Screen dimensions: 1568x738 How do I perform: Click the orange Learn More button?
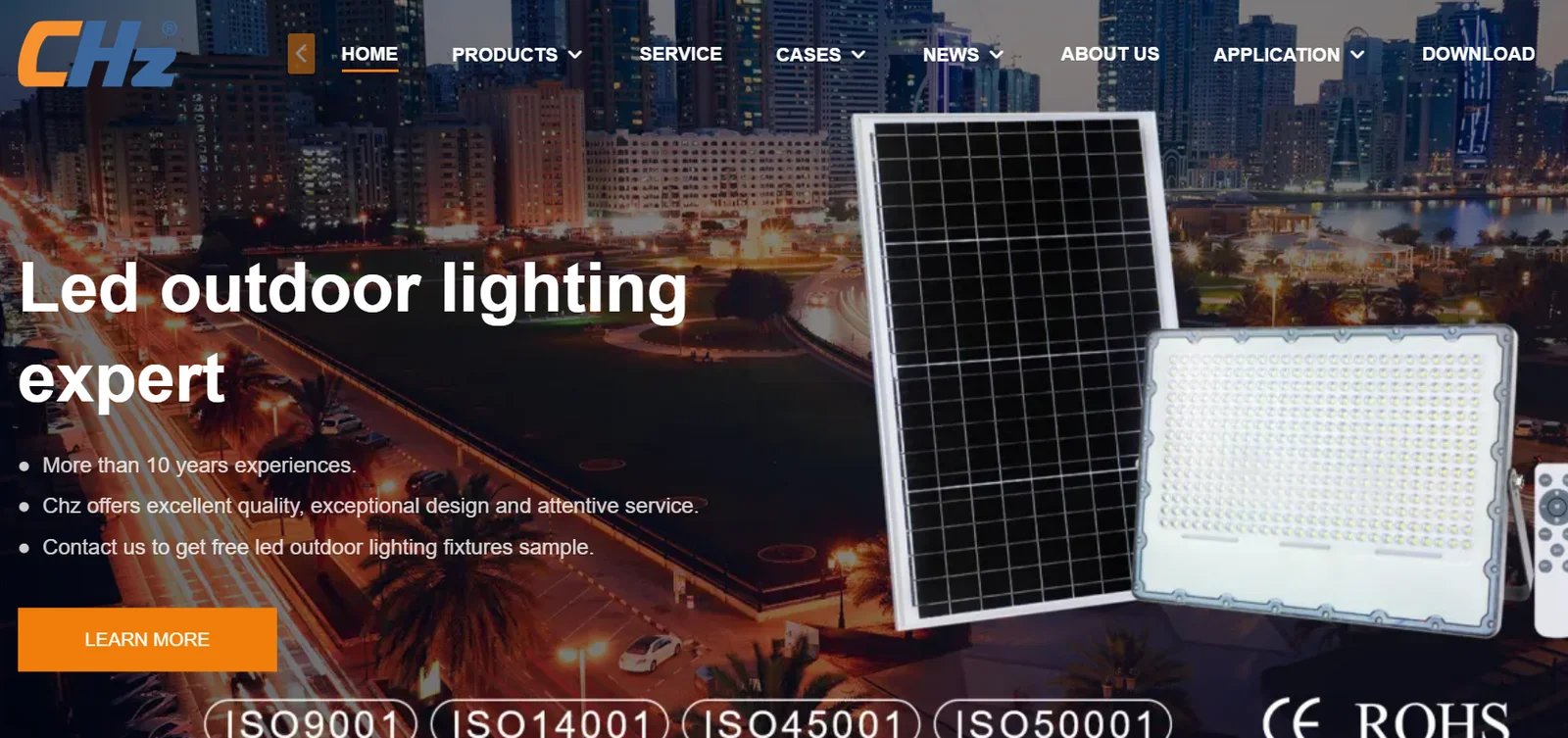coord(147,639)
